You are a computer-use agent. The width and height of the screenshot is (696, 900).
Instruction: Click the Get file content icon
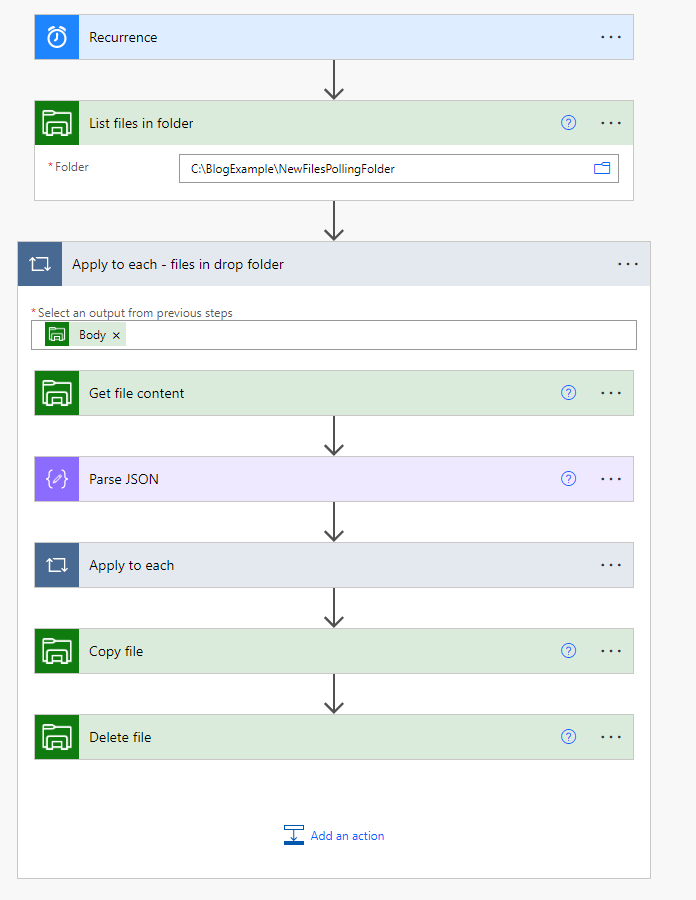57,393
